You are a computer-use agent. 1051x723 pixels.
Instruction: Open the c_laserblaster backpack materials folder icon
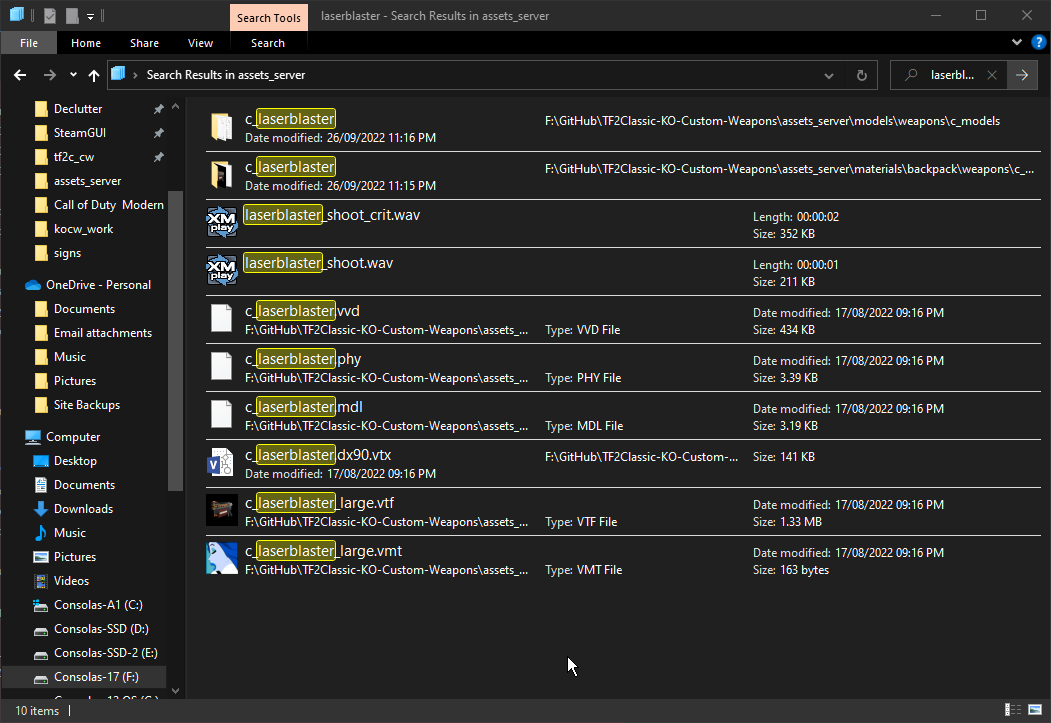[222, 176]
